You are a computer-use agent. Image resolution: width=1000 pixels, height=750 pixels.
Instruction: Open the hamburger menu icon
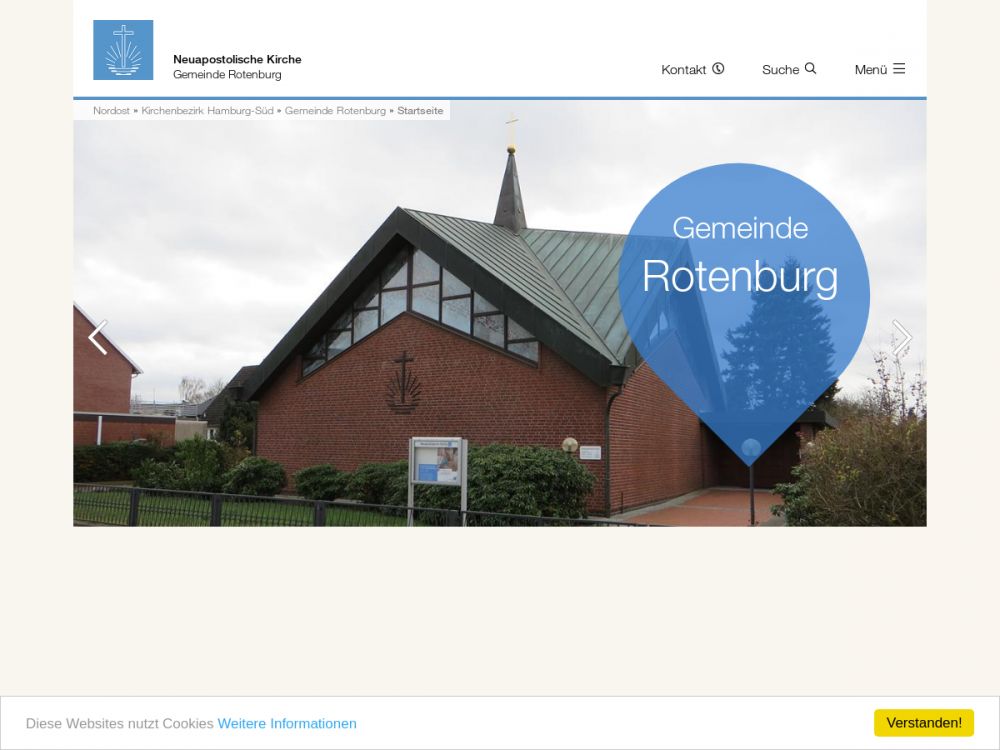(x=899, y=68)
